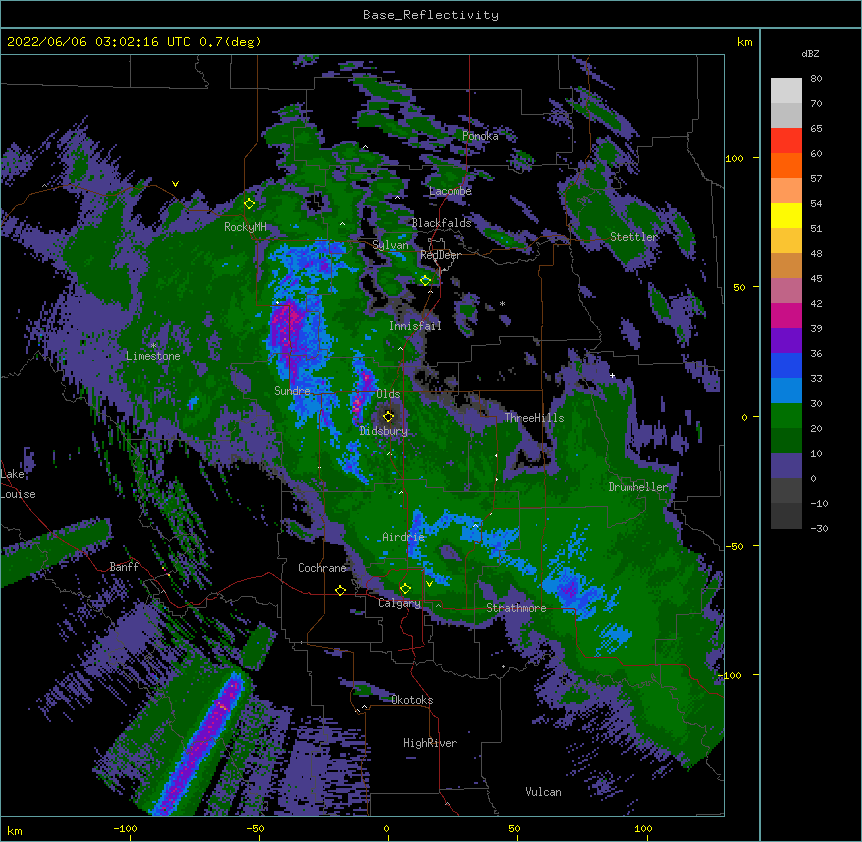Click the 57 value in the dBZ legend
Image resolution: width=862 pixels, height=842 pixels.
point(816,179)
